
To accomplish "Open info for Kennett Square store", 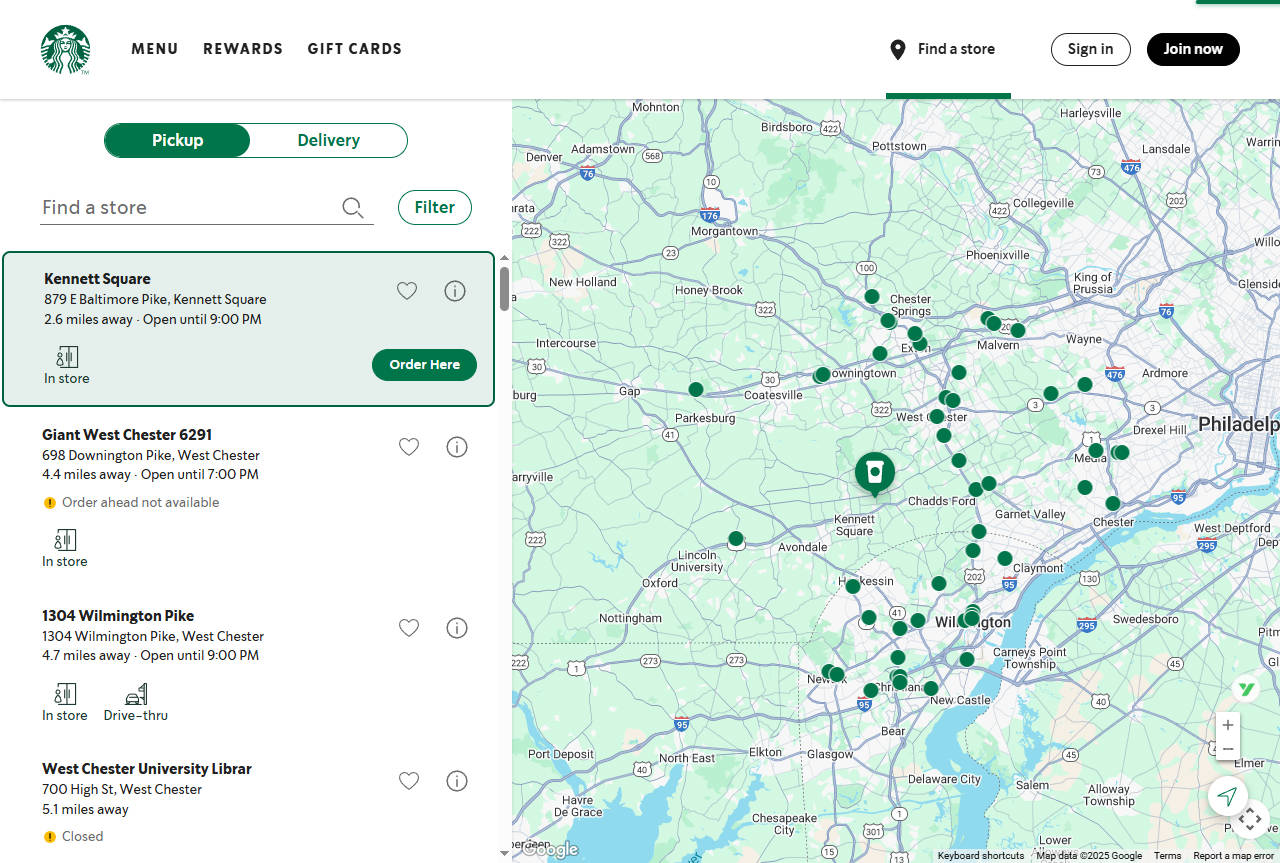I will [455, 291].
